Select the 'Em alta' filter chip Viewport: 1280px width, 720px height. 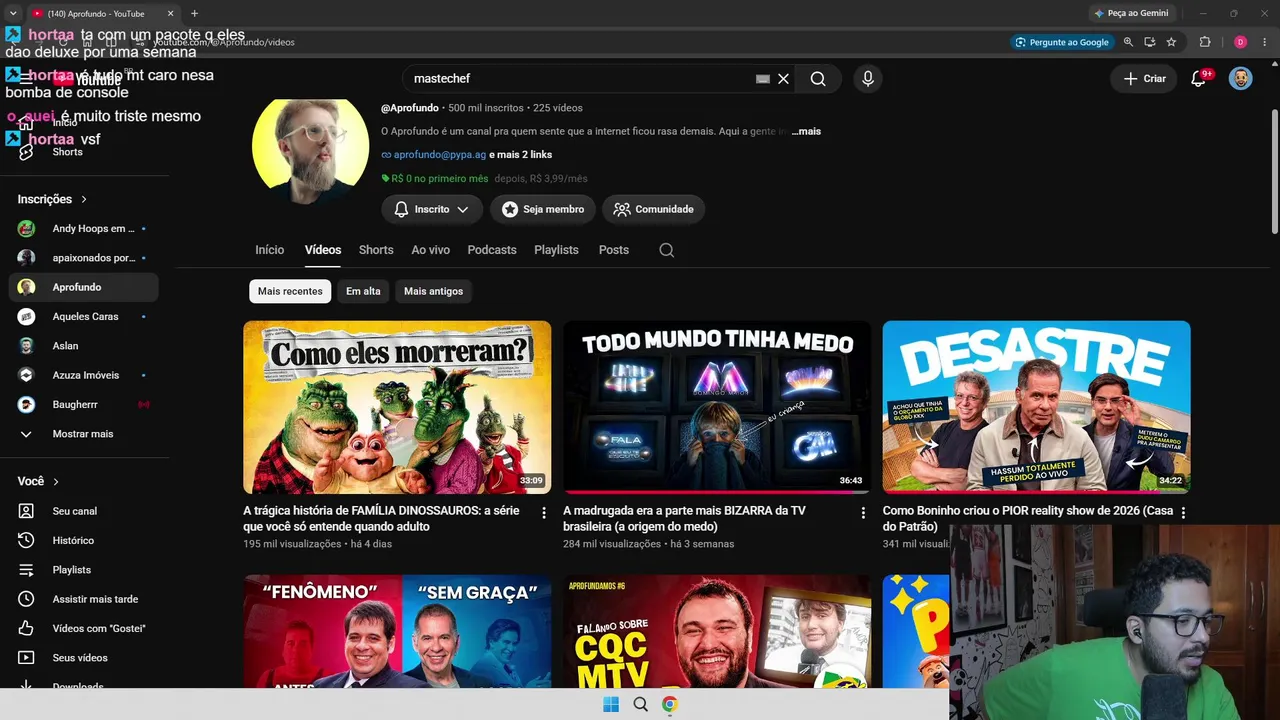363,291
